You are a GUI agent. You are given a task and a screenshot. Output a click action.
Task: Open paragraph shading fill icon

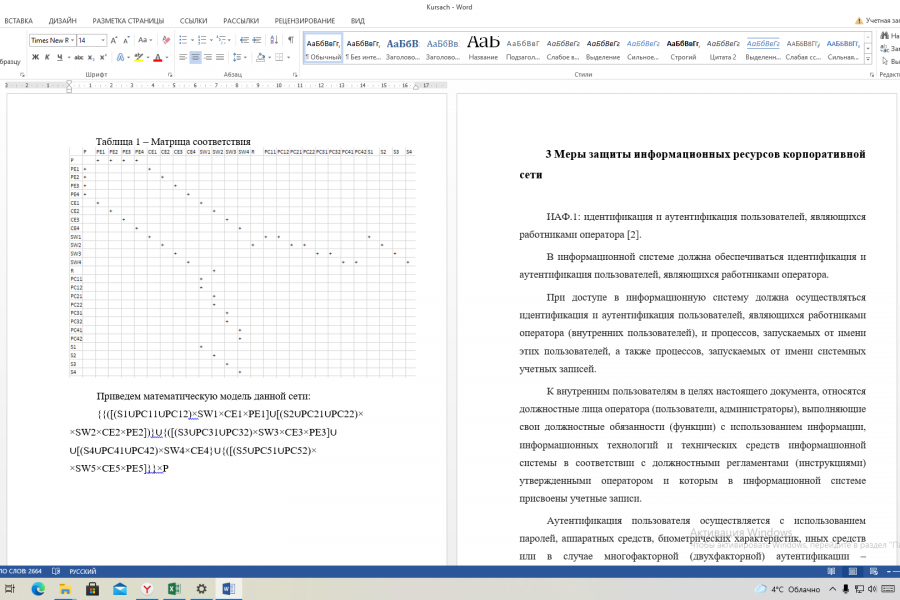tap(261, 57)
